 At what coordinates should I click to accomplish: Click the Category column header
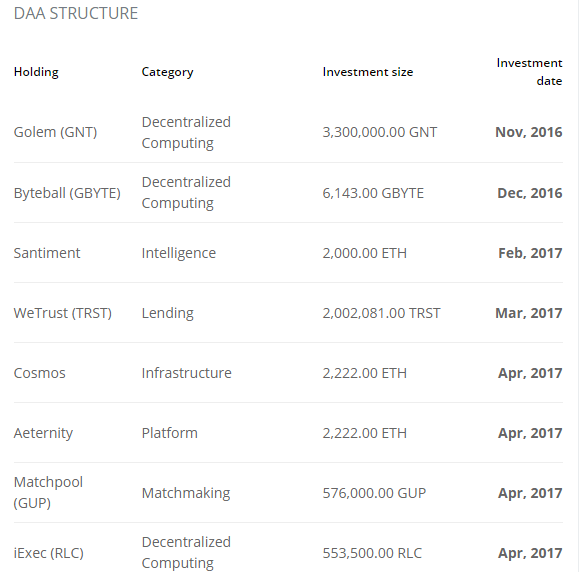[167, 72]
